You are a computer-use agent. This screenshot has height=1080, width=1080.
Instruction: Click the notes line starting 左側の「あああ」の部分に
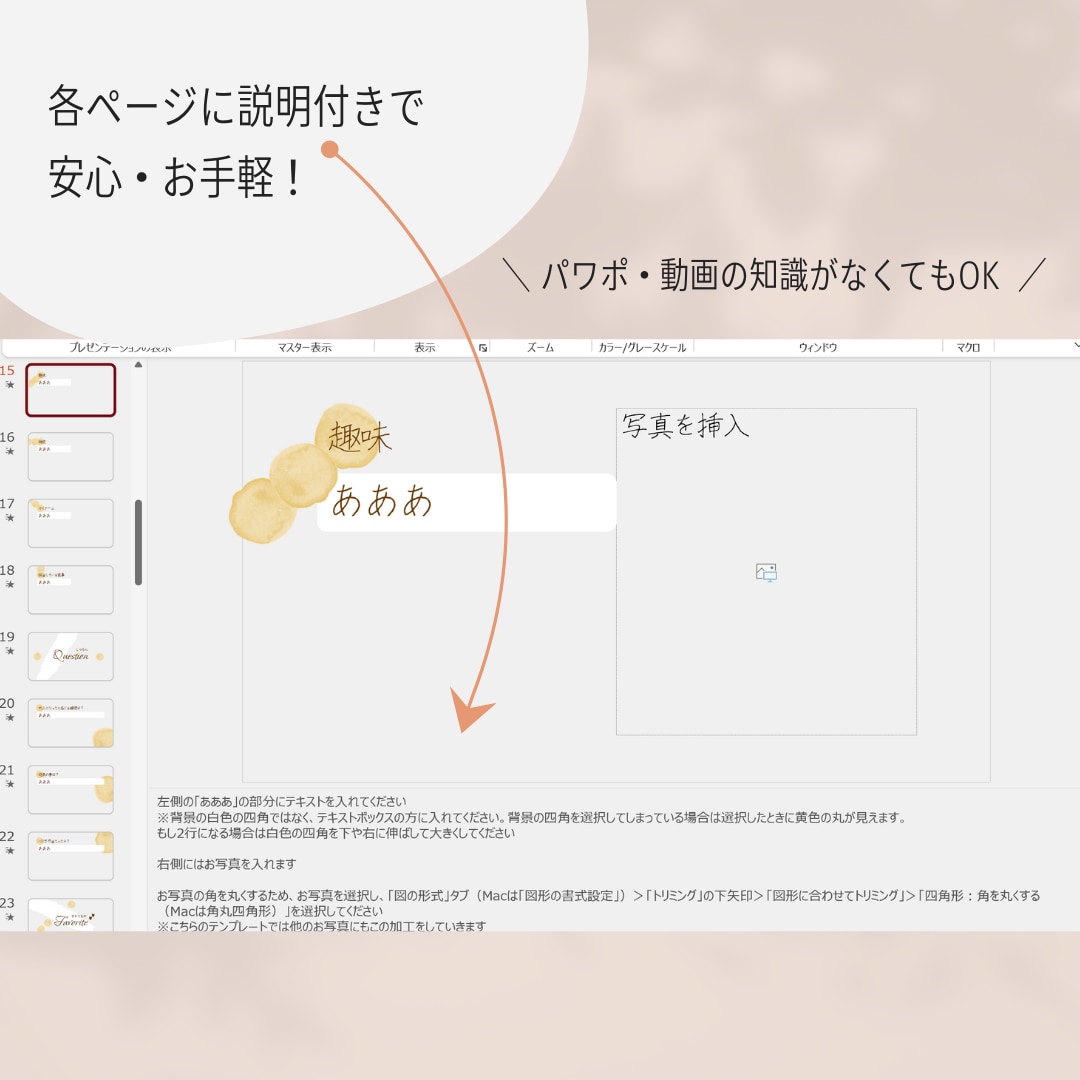coord(282,802)
